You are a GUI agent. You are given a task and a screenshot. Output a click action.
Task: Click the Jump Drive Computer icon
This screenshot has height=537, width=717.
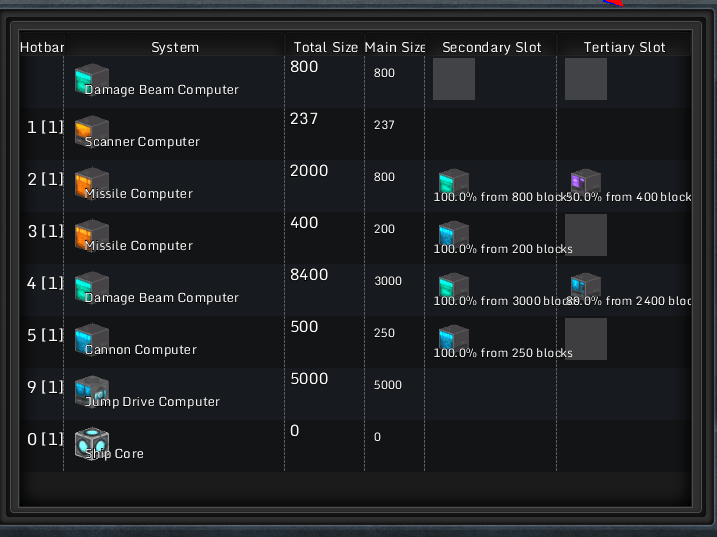[x=91, y=391]
